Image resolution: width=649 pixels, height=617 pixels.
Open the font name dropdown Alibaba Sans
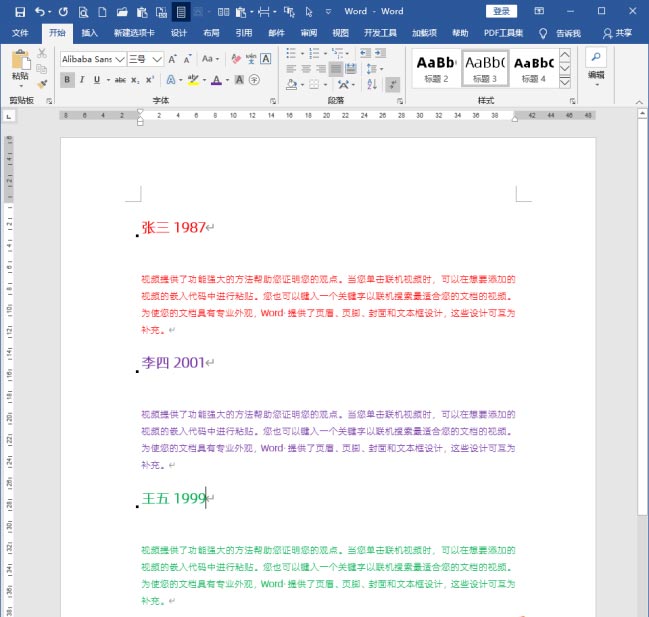pyautogui.click(x=91, y=58)
